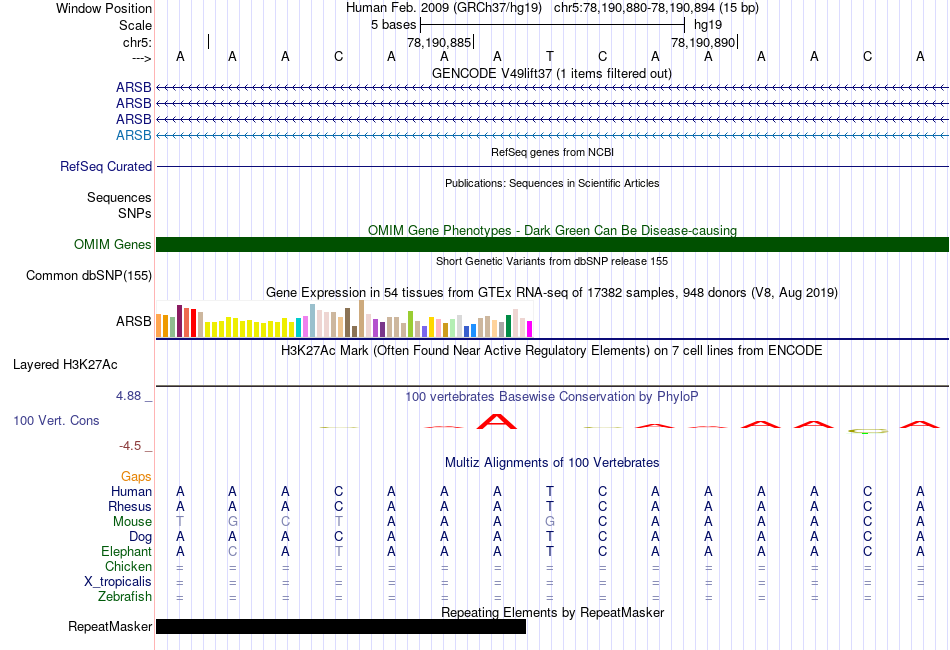Click the T base in the sequence ruler

click(x=550, y=56)
